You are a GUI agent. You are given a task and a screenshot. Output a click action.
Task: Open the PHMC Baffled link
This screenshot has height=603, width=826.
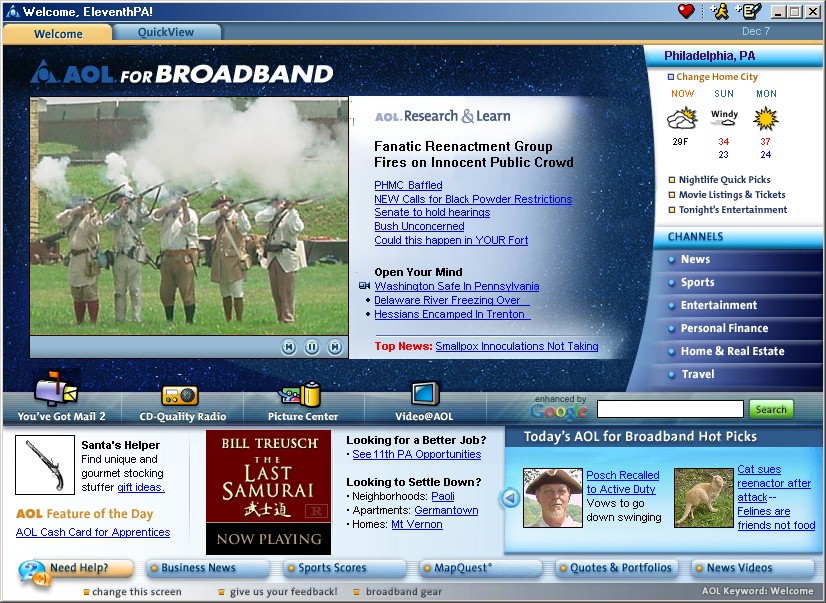click(x=408, y=185)
